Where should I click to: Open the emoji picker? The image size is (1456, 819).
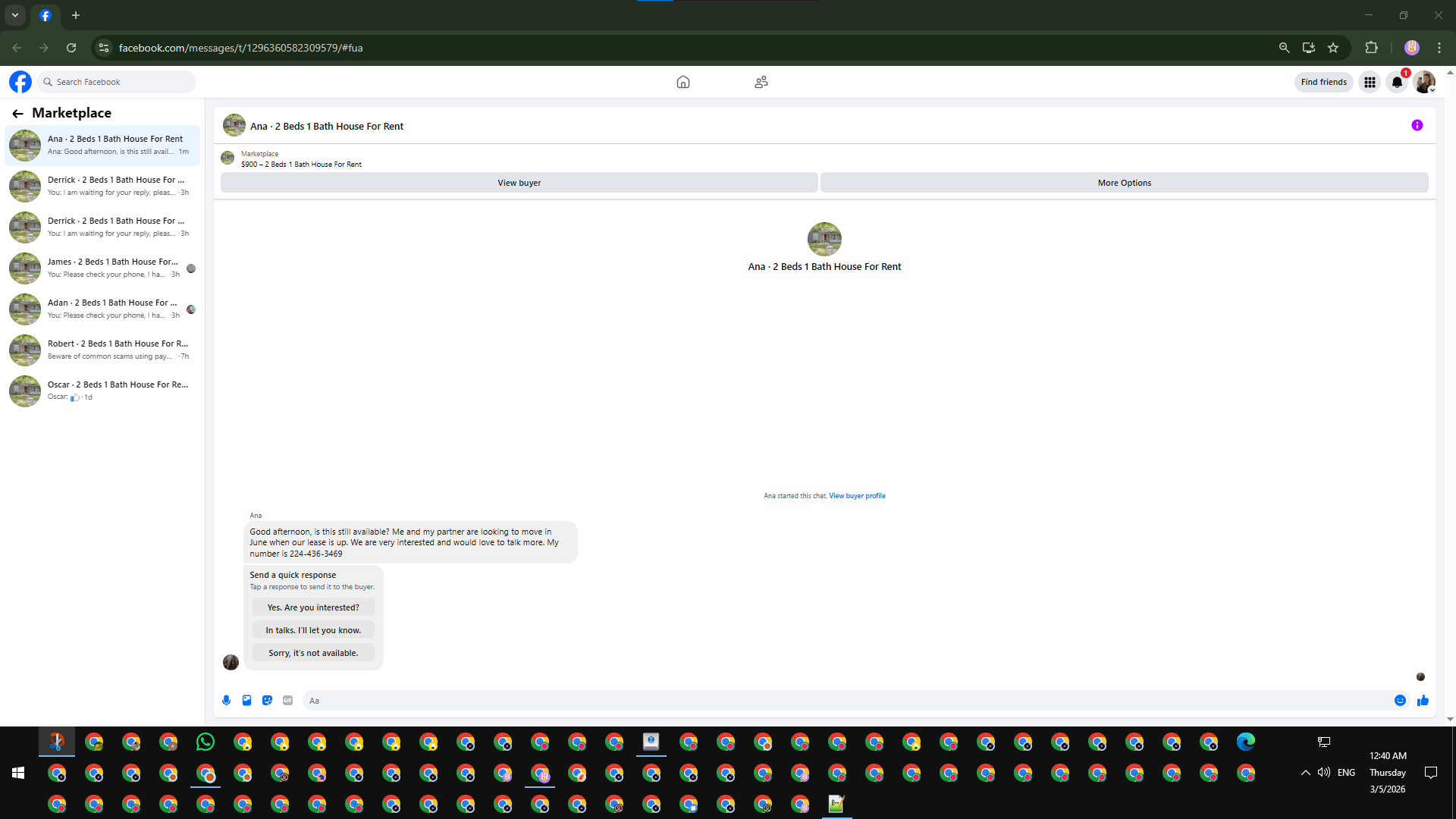1401,701
